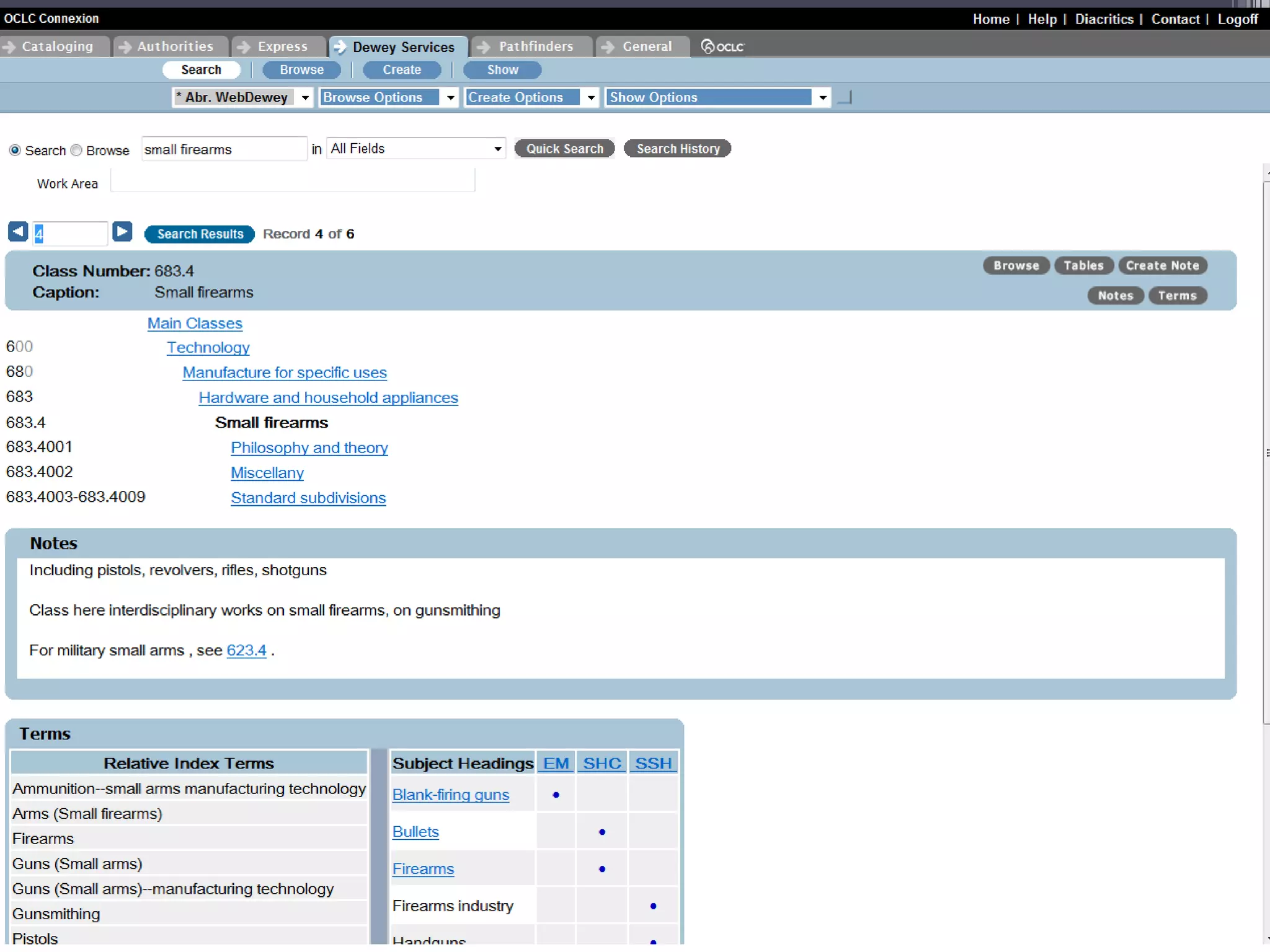1270x952 pixels.
Task: Open the Pathfinders tab
Action: 535,46
